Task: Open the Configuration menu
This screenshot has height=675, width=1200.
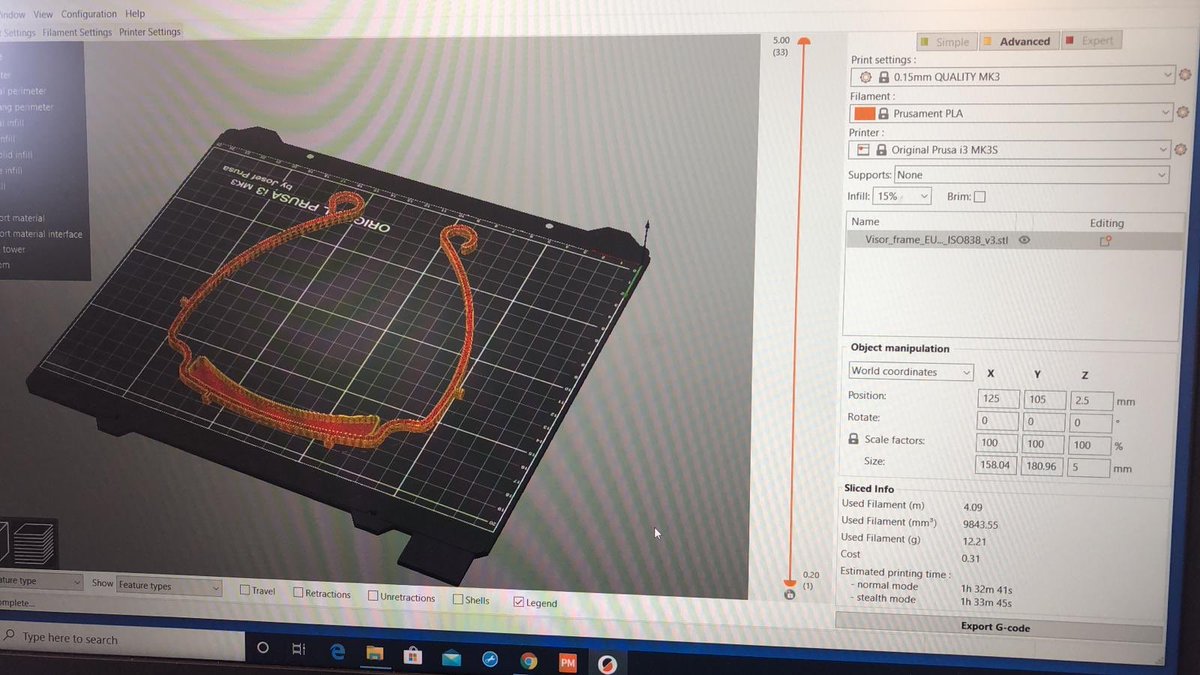Action: (x=89, y=14)
